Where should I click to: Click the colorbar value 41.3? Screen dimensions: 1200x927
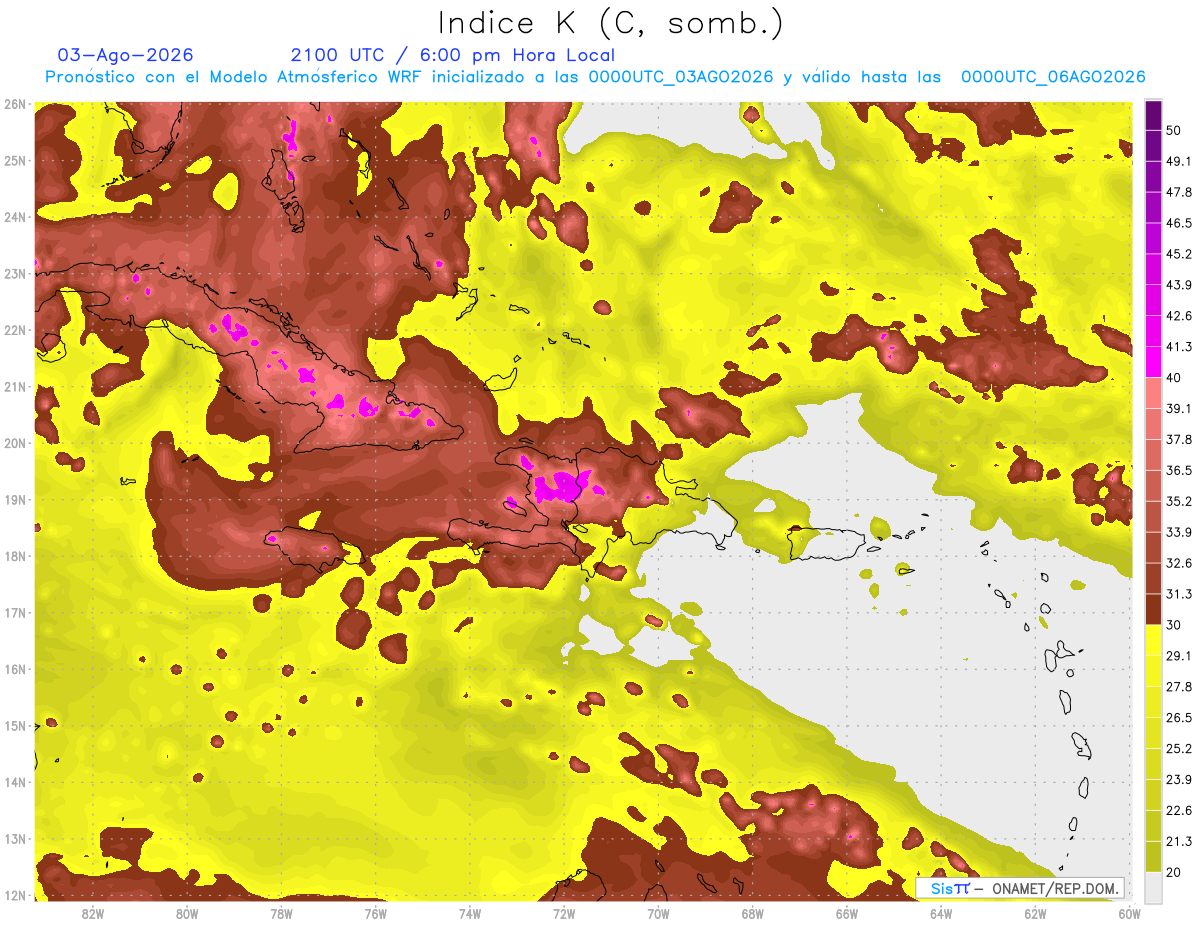[x=1179, y=347]
